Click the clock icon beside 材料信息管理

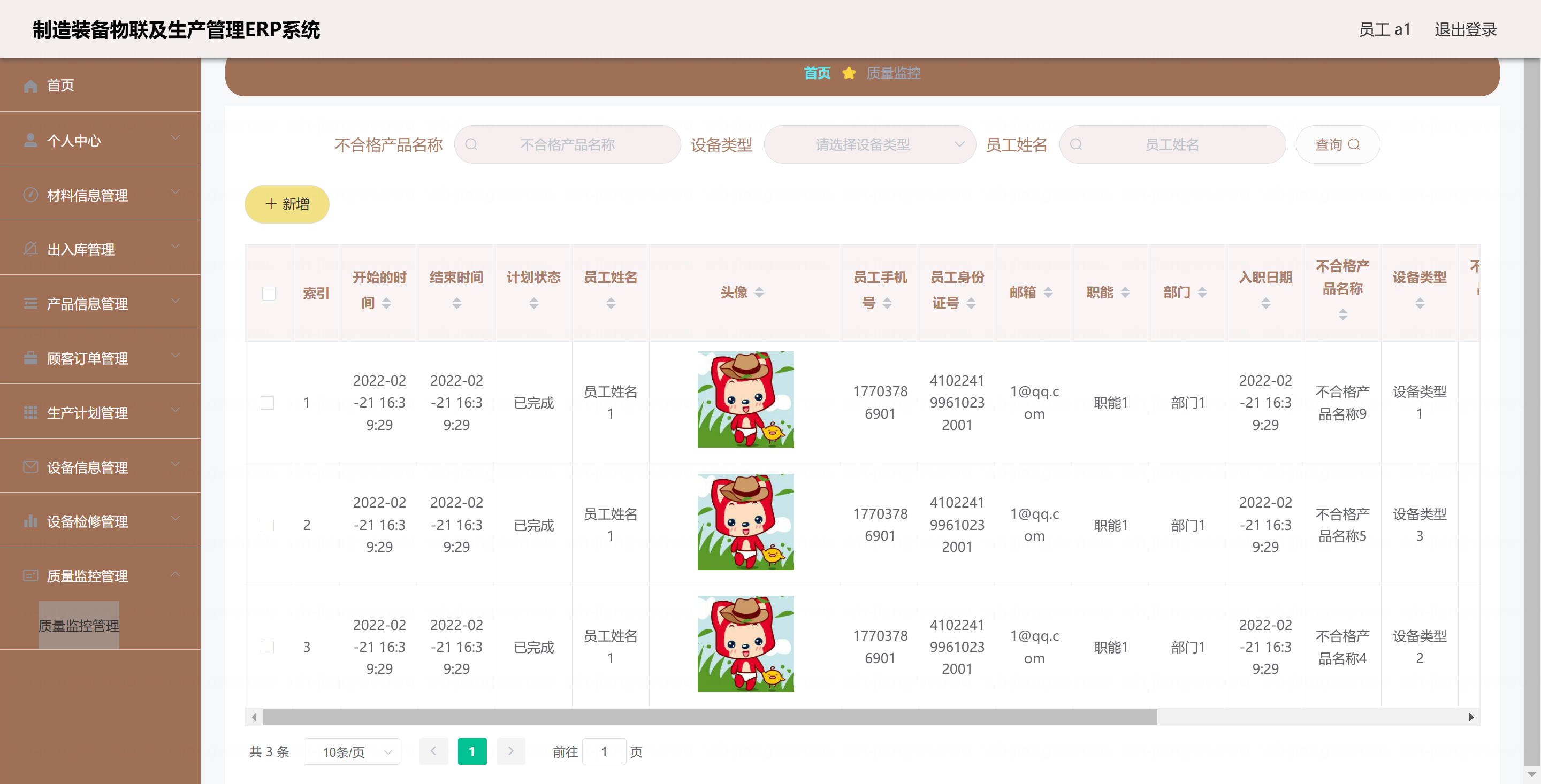tap(30, 195)
